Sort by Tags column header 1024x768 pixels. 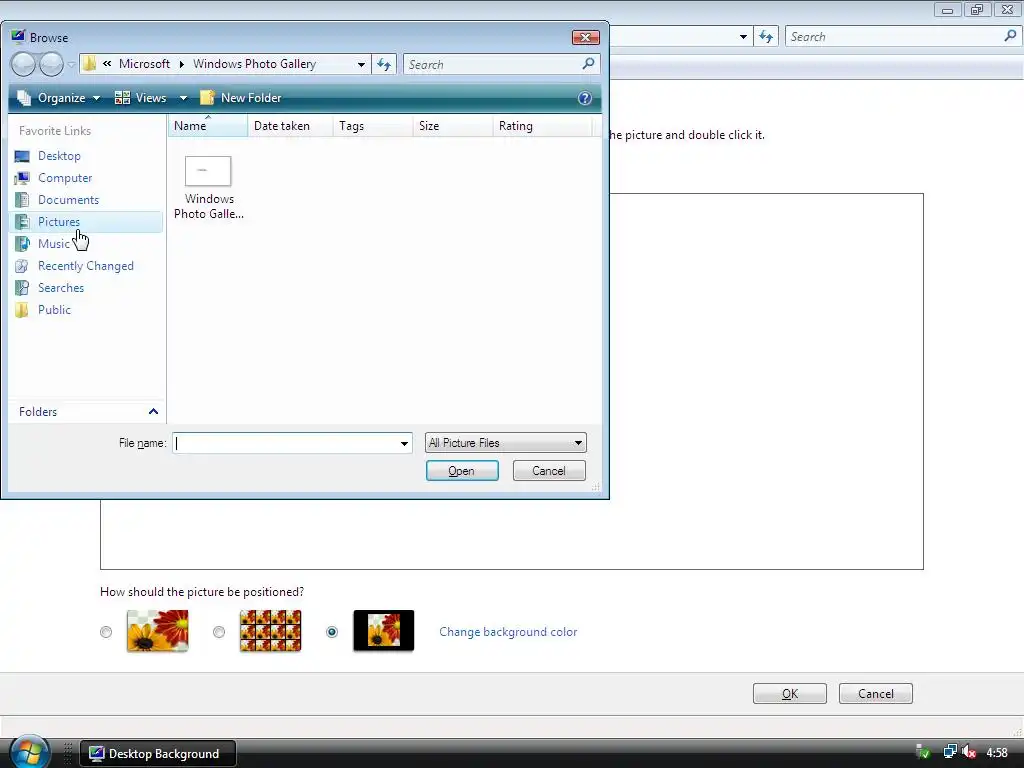pos(373,125)
